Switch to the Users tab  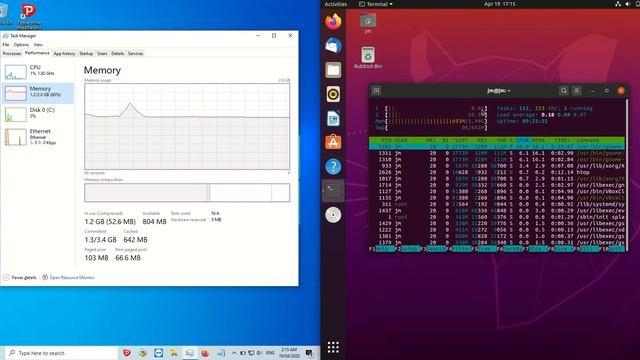pos(102,53)
